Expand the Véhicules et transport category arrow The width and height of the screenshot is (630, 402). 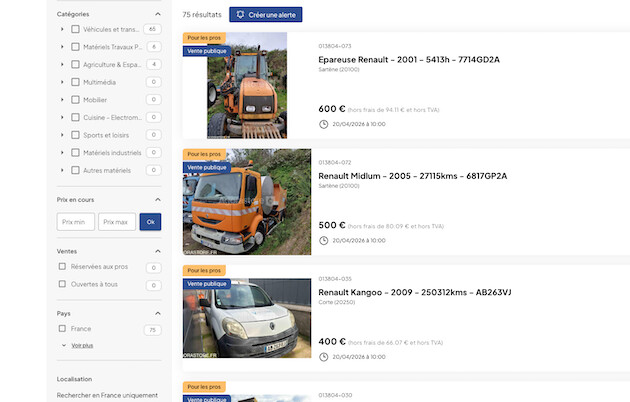click(x=63, y=30)
